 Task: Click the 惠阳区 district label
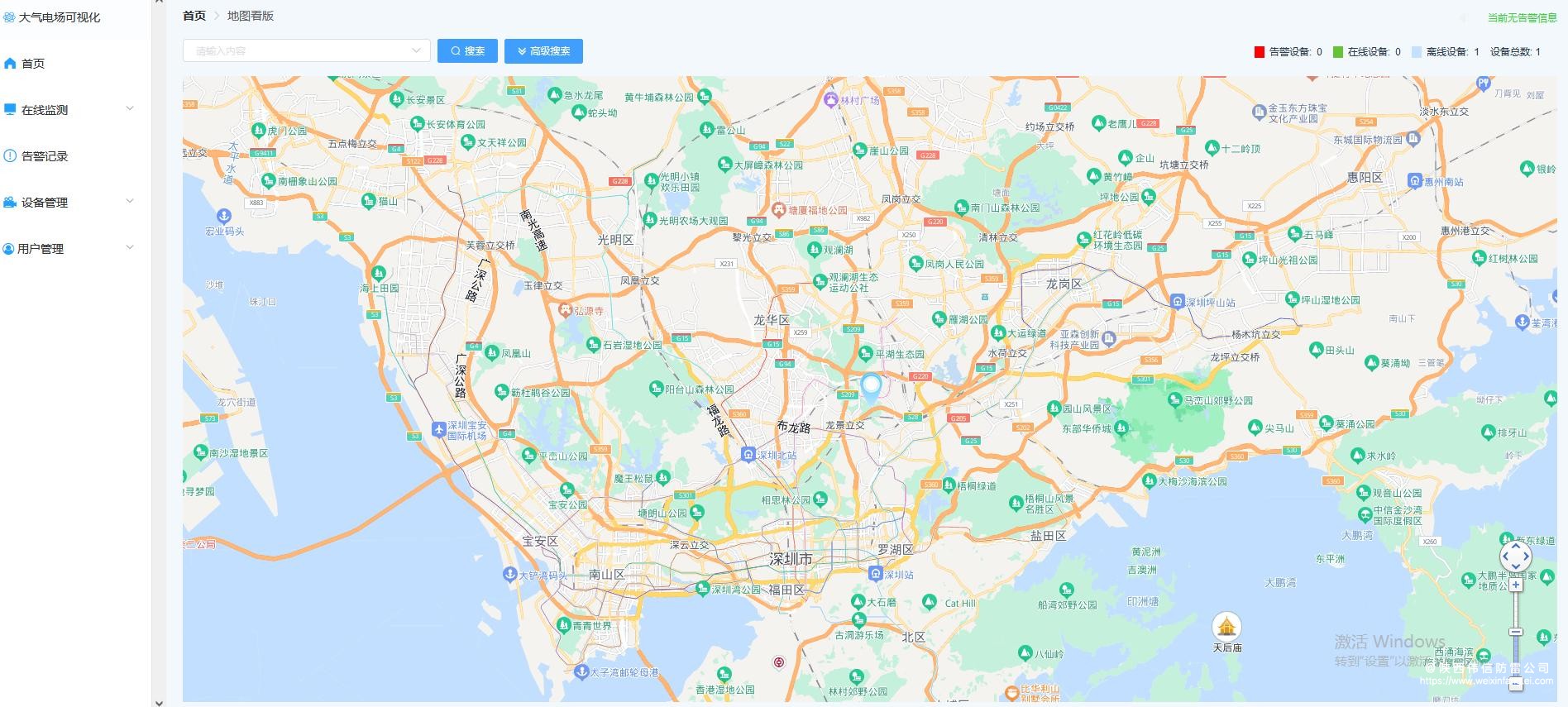pyautogui.click(x=1365, y=177)
